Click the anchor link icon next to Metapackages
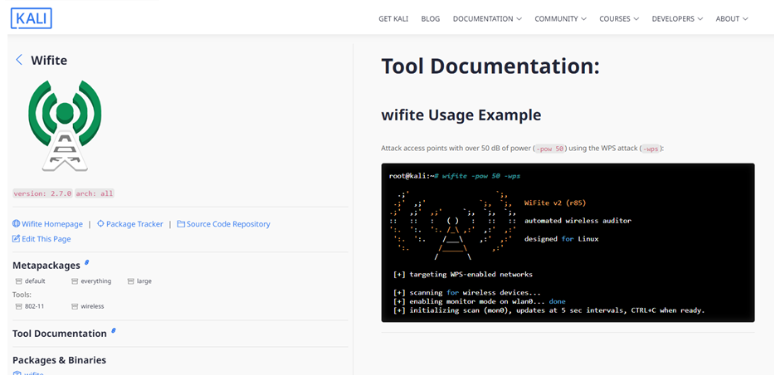774x375 pixels. [87, 263]
